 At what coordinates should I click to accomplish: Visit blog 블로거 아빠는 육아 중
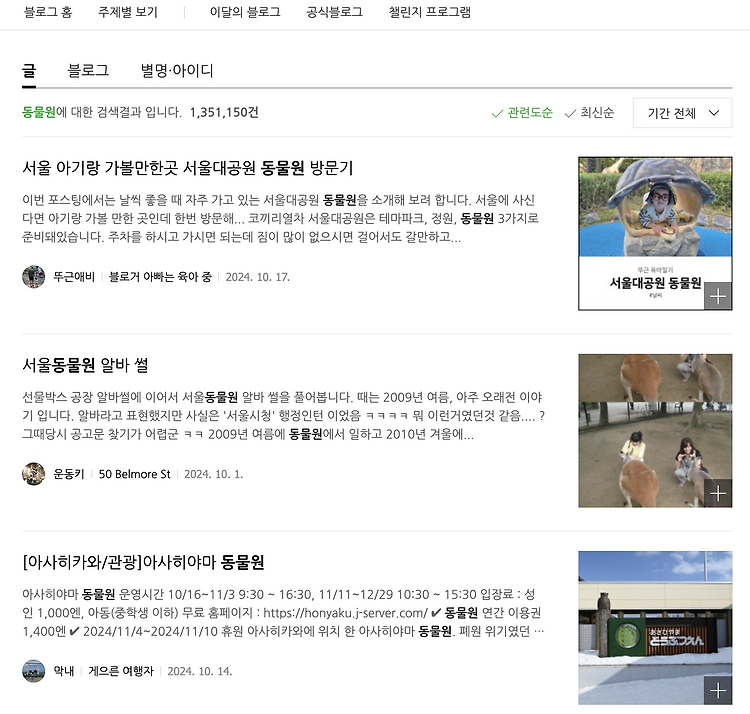pyautogui.click(x=160, y=277)
